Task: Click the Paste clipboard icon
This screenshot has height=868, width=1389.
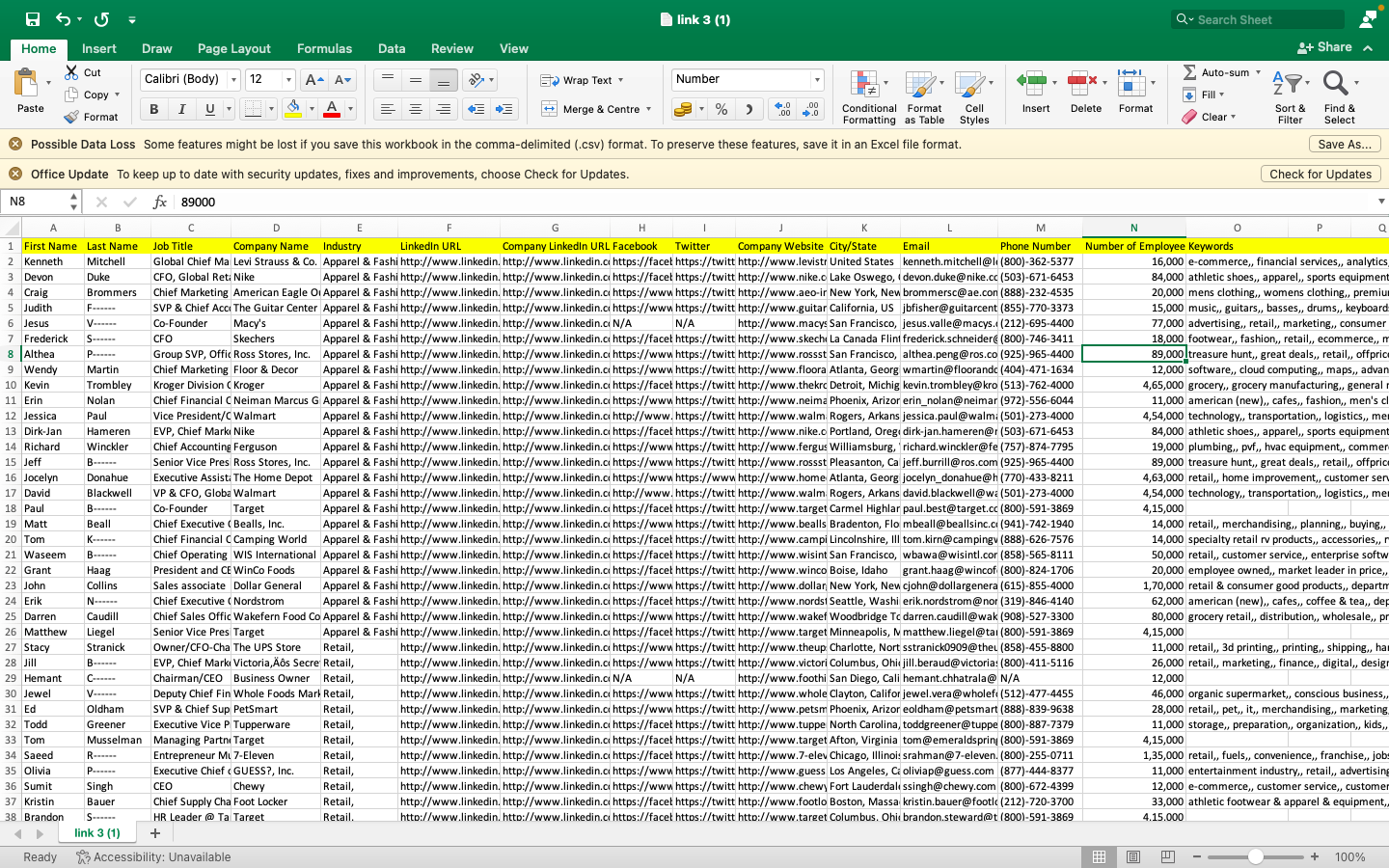Action: 27,85
